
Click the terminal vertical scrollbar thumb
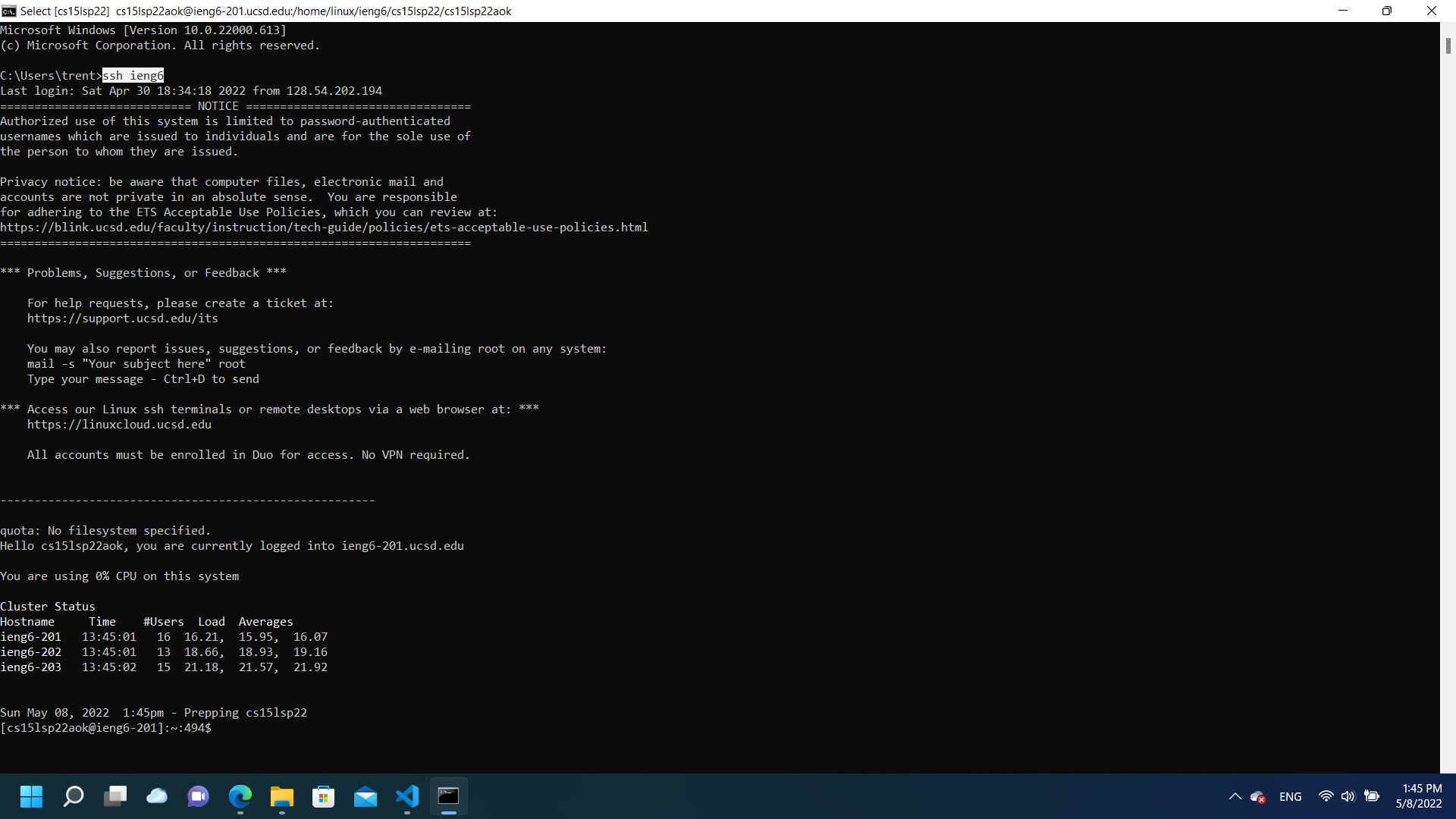[x=1448, y=45]
